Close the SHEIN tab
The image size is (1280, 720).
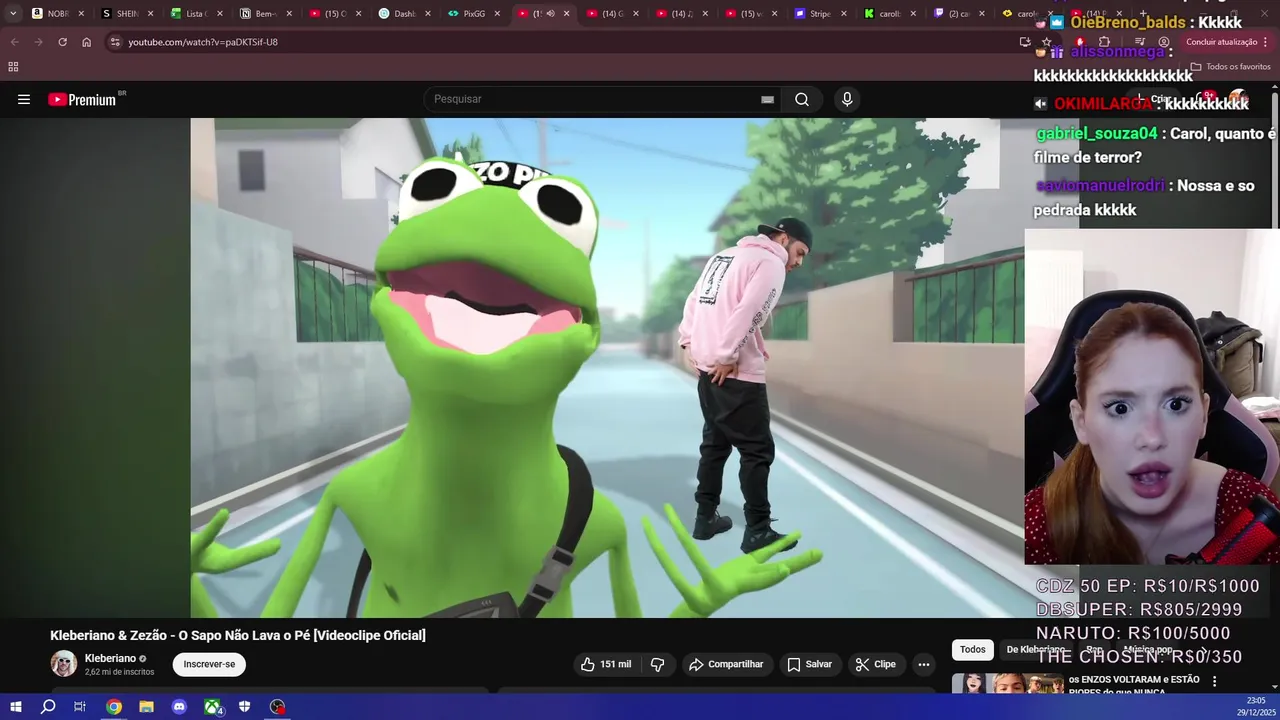click(151, 14)
